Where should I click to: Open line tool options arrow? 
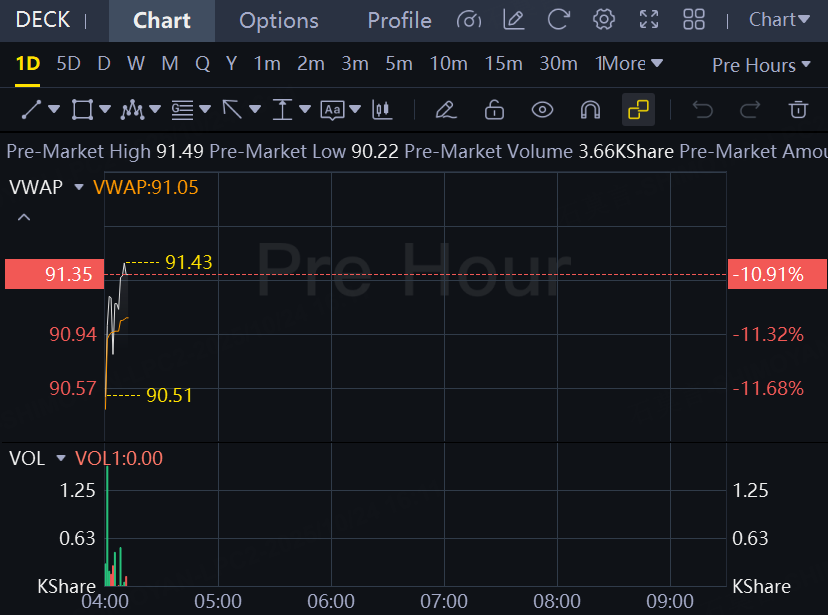[54, 109]
